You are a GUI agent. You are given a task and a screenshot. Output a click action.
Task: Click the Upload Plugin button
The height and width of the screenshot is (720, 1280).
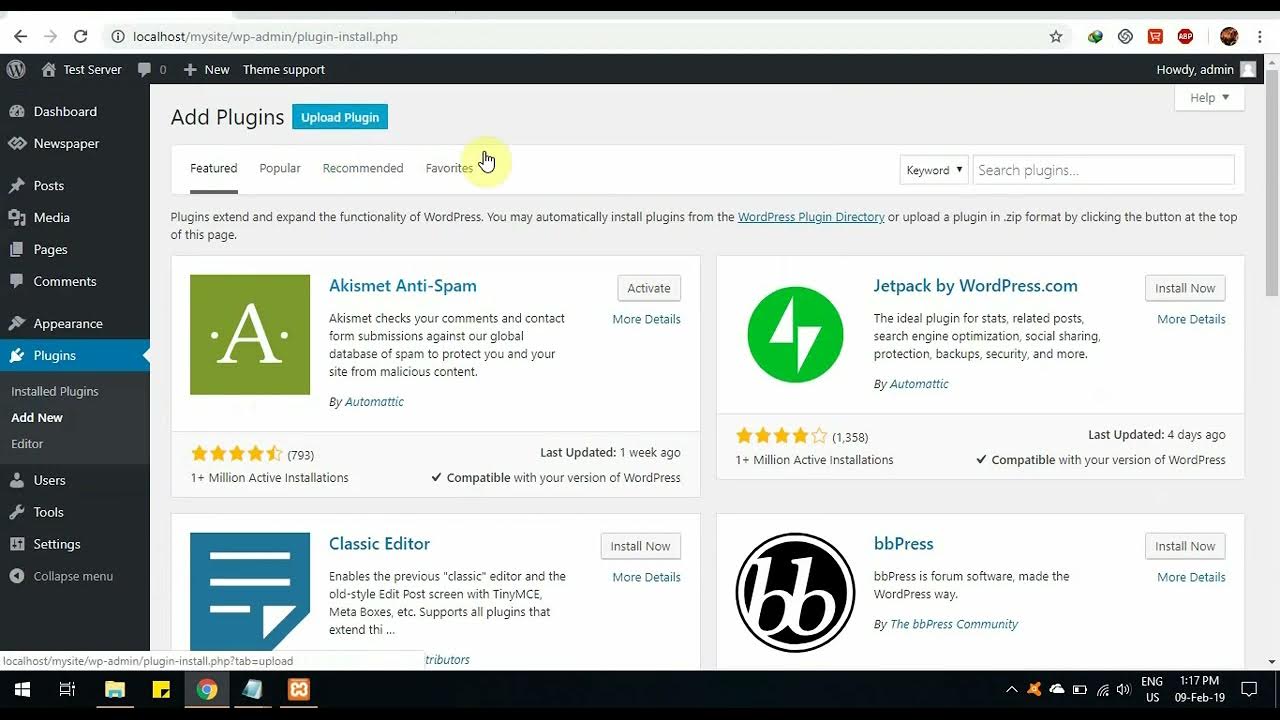340,117
